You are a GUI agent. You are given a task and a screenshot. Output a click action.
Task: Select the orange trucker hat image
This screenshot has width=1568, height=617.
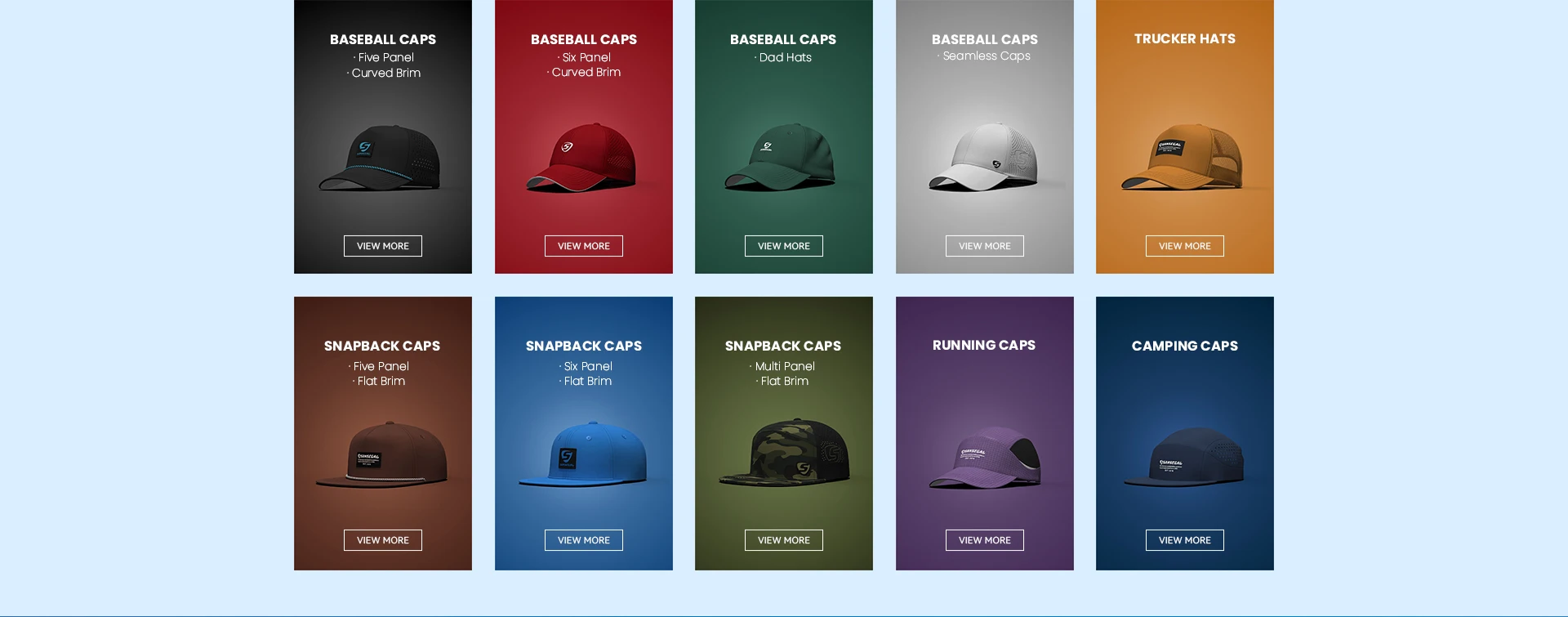pyautogui.click(x=1182, y=157)
